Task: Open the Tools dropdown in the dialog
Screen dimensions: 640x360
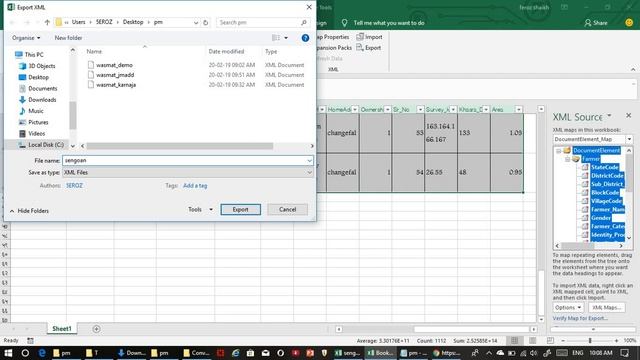Action: point(200,209)
